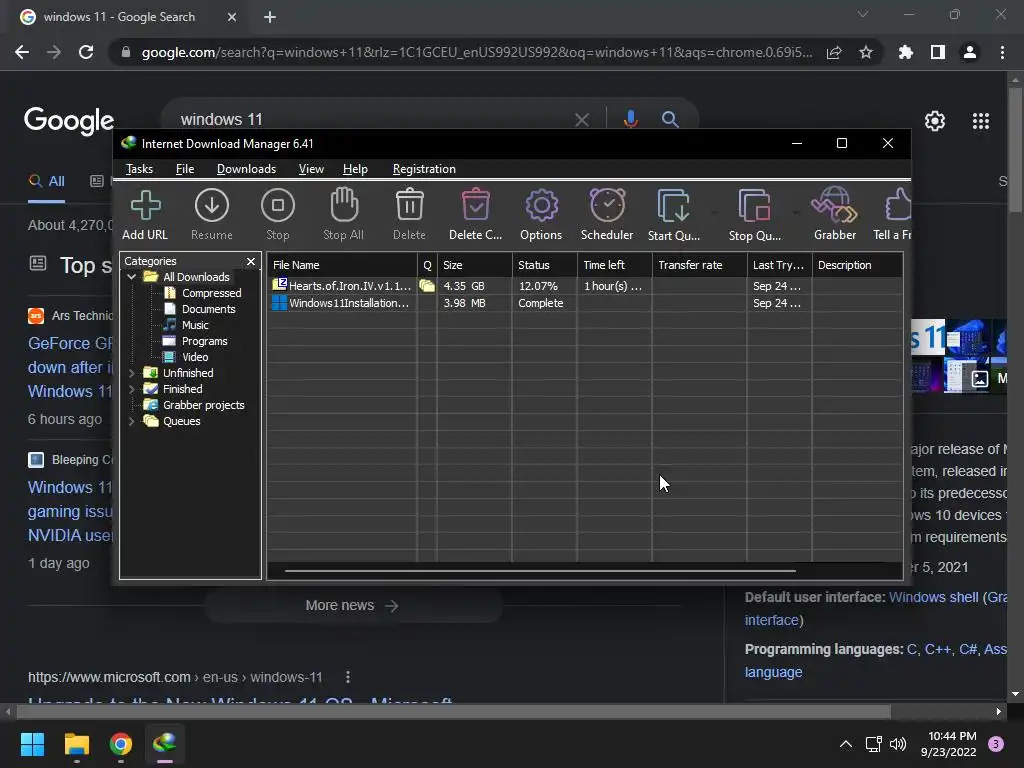Open Google settings gear icon

point(935,121)
